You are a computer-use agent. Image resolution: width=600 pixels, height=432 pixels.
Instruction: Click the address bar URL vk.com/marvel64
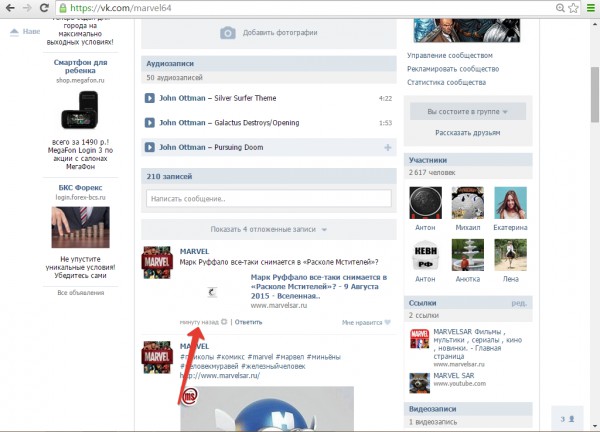(121, 8)
